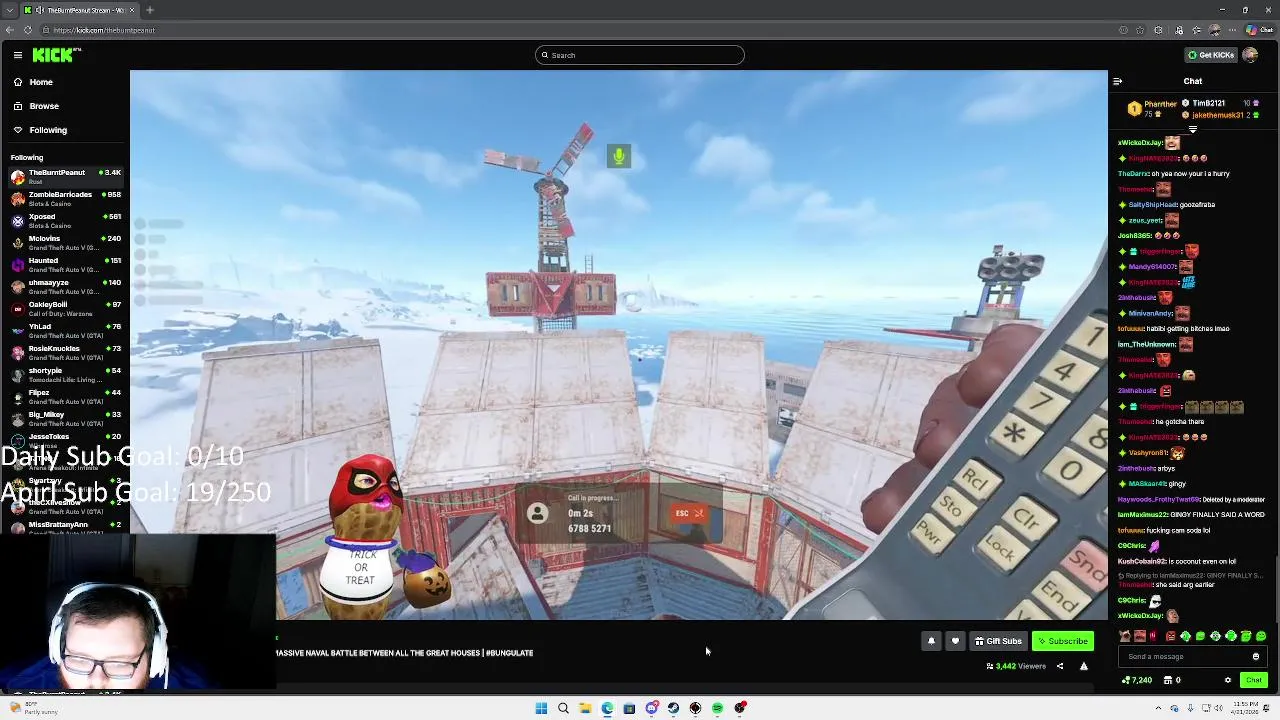The width and height of the screenshot is (1280, 720).
Task: Open a new browser tab
Action: (x=150, y=10)
